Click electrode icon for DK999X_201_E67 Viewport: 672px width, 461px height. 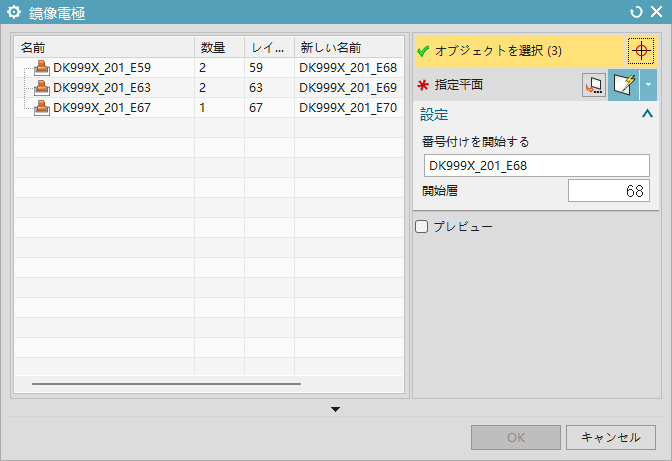pos(42,108)
